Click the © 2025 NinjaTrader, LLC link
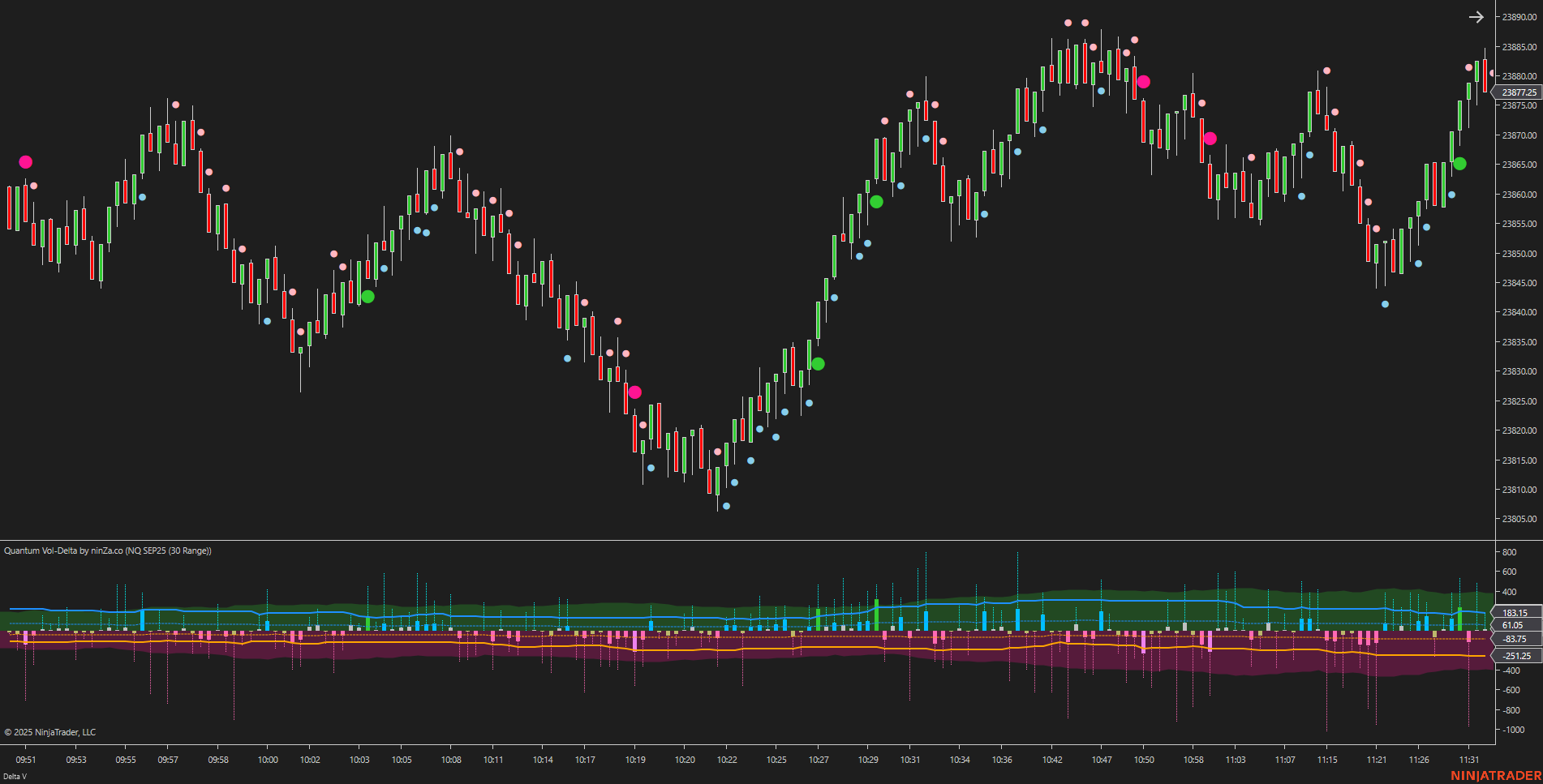Viewport: 1543px width, 784px height. click(x=49, y=732)
